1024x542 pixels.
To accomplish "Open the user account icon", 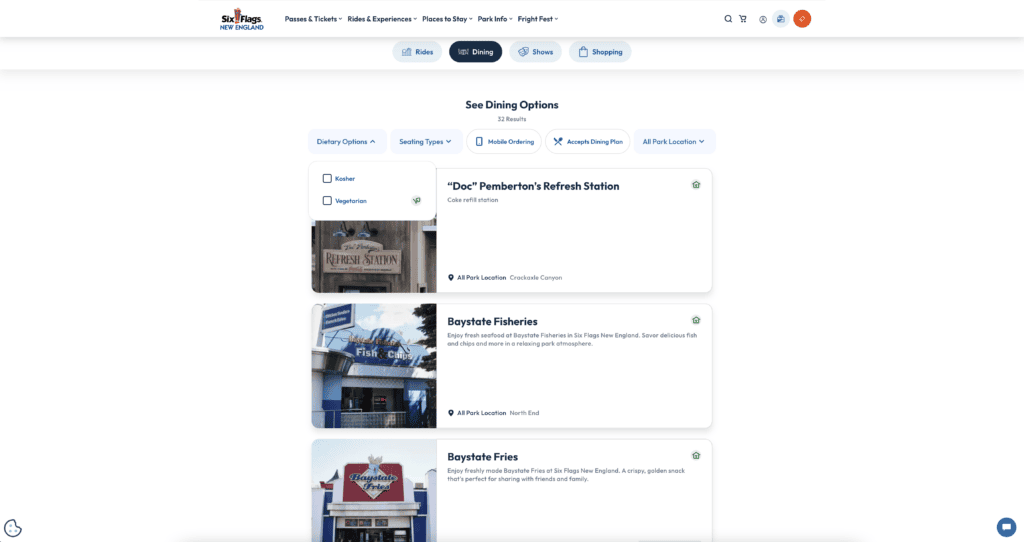I will coord(763,20).
